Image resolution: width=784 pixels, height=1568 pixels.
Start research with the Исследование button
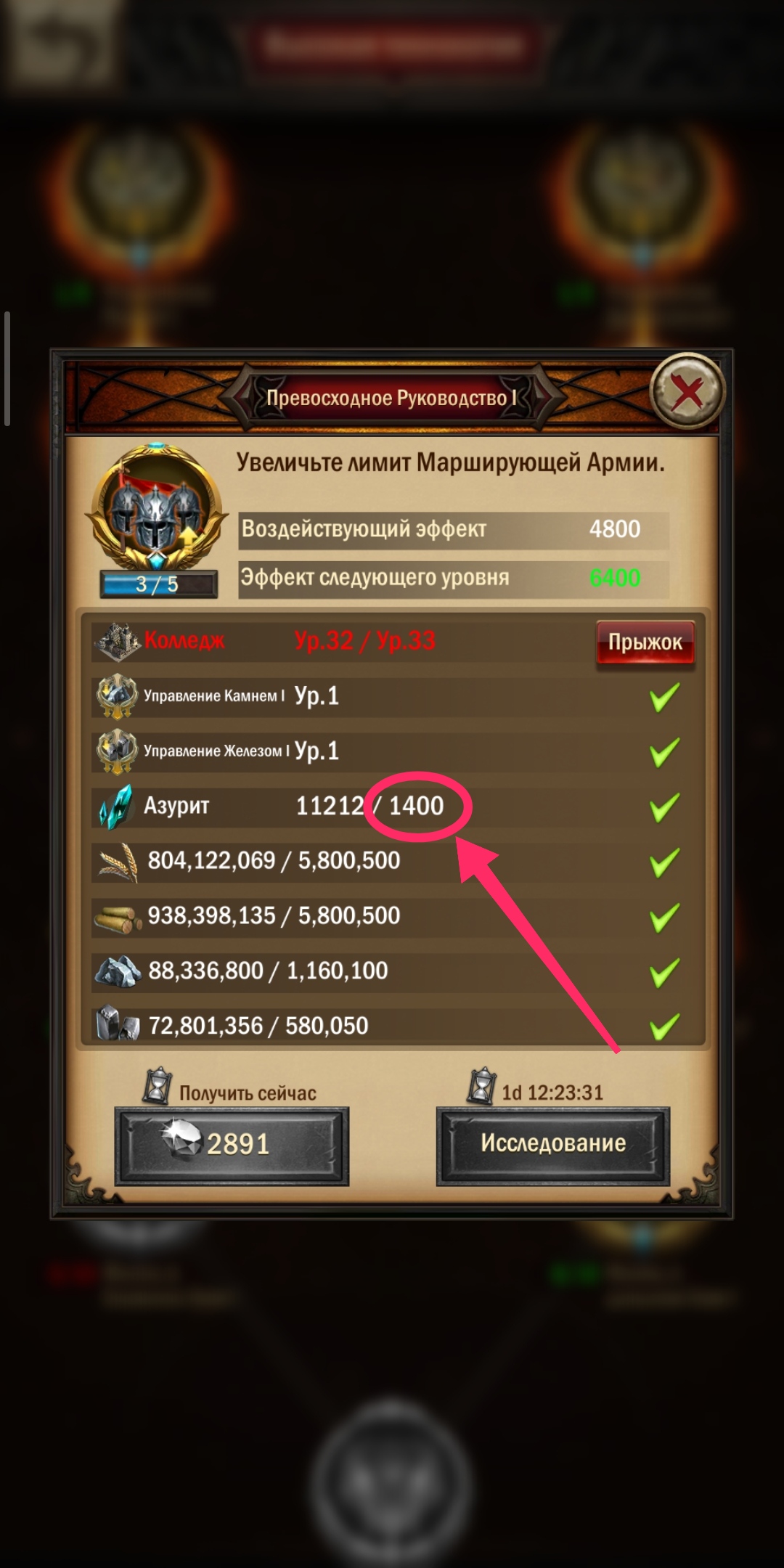553,1146
